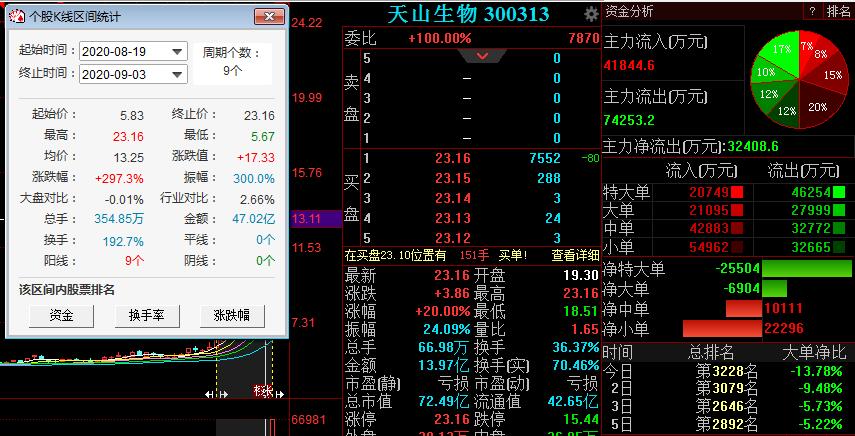Click the 主力流出 value 74253.2
The height and width of the screenshot is (436, 855).
coord(629,120)
